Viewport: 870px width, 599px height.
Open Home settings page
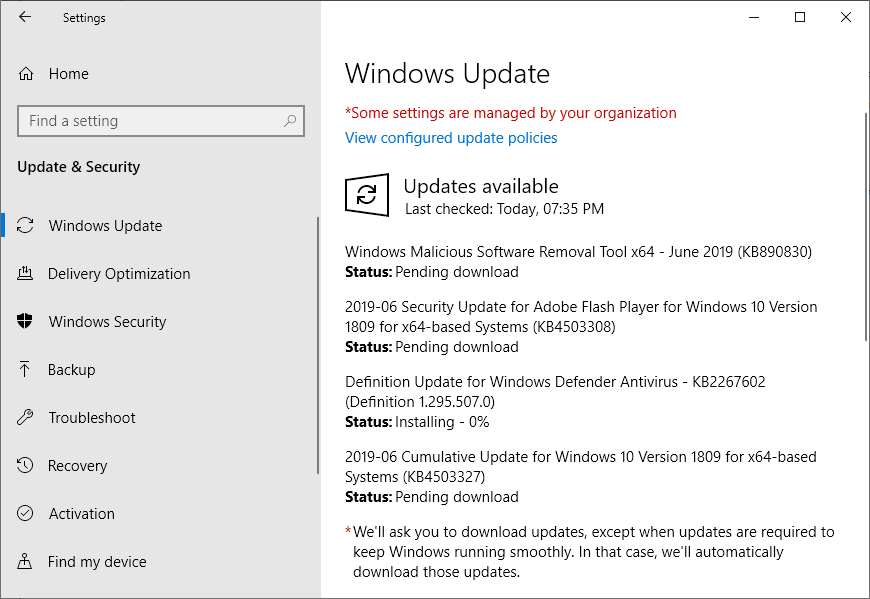68,74
